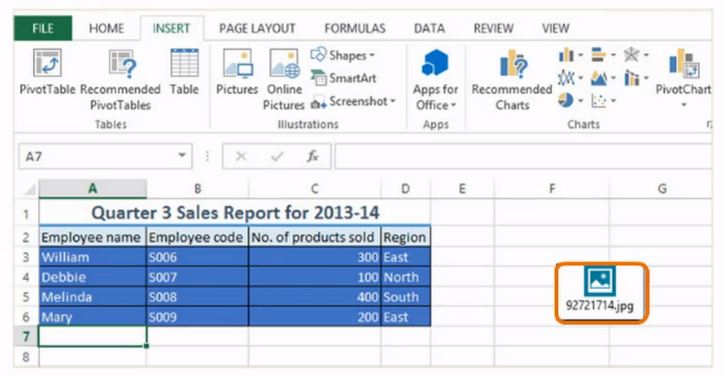Screen dimensions: 722x377
Task: Insert a scatter chart
Action: tap(598, 100)
